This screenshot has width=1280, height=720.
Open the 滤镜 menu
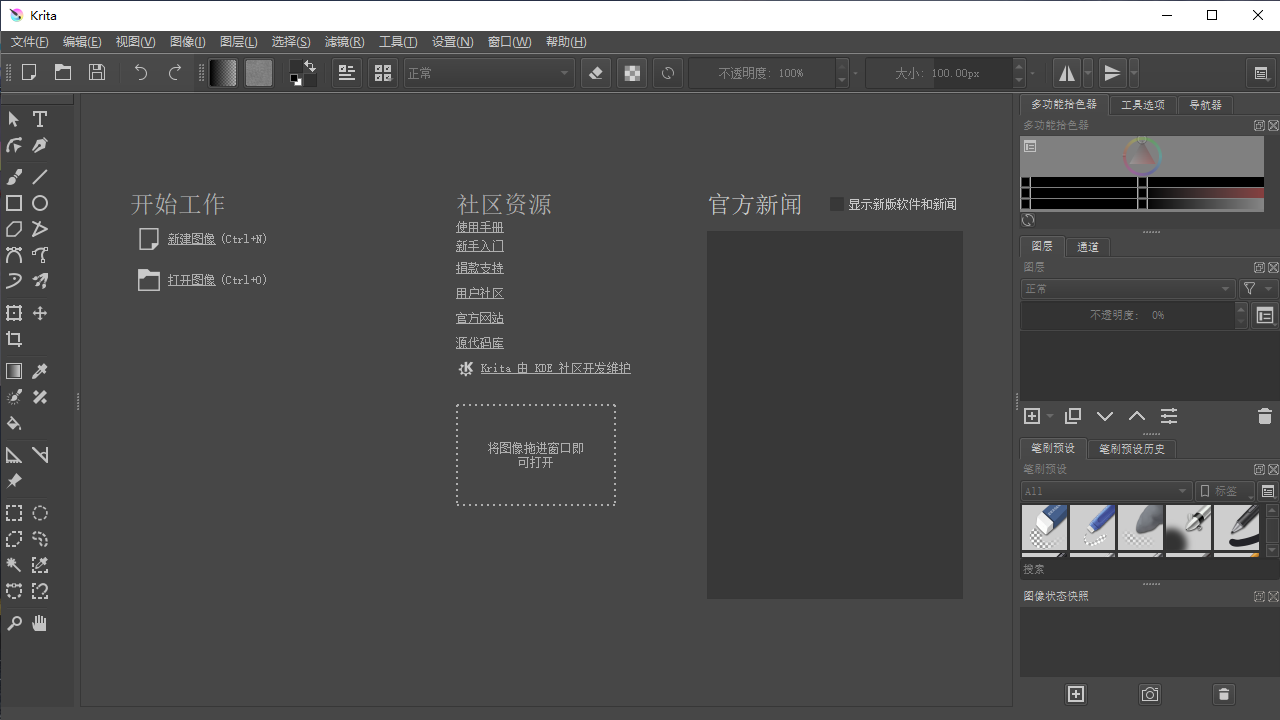pos(344,41)
